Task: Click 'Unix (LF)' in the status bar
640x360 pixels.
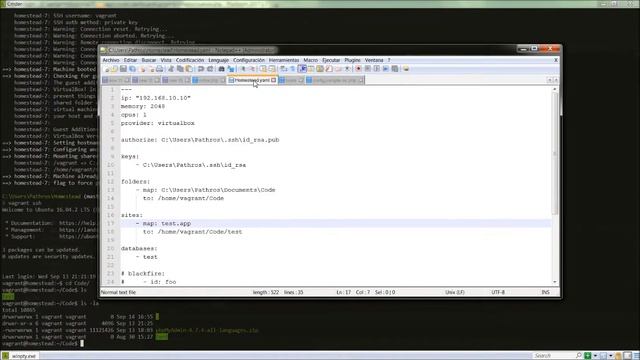Action: coord(455,292)
